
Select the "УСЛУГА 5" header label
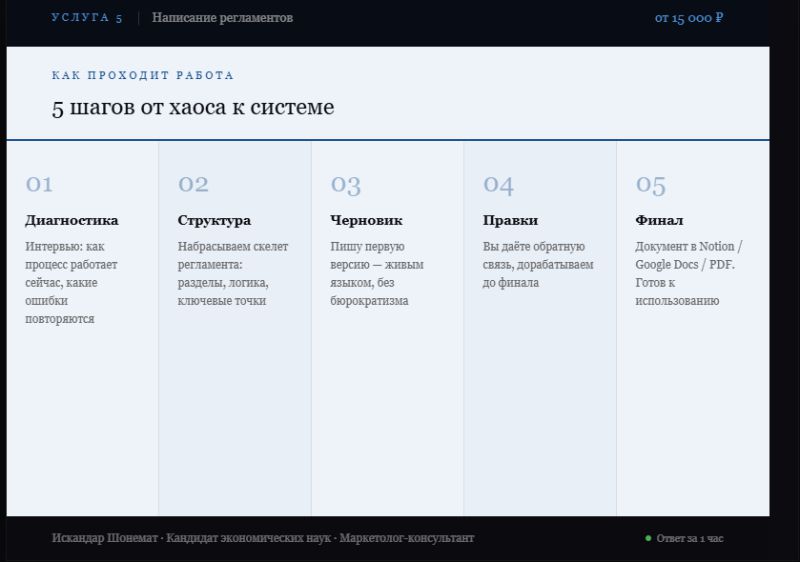(87, 18)
